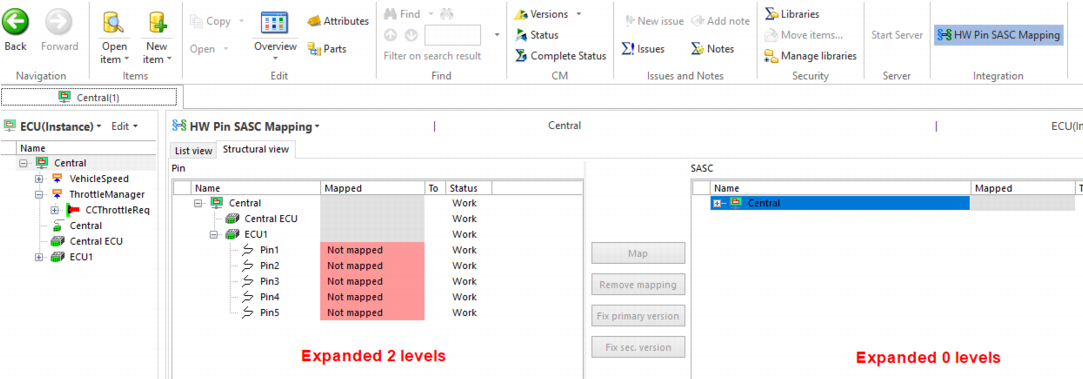Viewport: 1083px width, 379px height.
Task: Open item via the magnifier icon
Action: (x=112, y=23)
